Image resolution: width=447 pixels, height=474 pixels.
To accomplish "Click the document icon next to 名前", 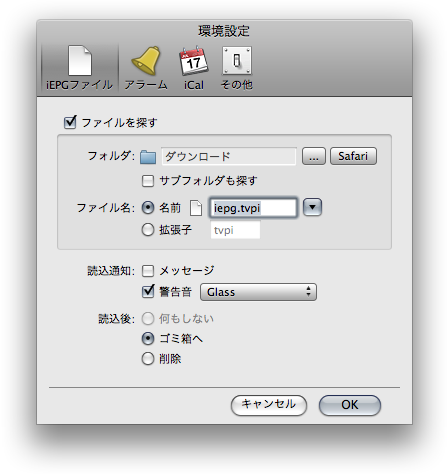I will coord(196,208).
